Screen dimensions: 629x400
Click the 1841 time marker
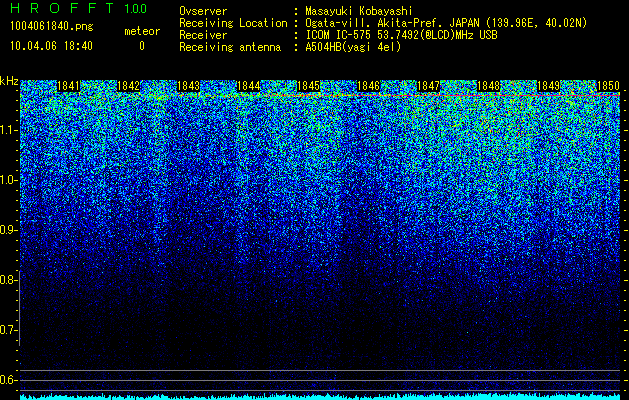pyautogui.click(x=69, y=86)
